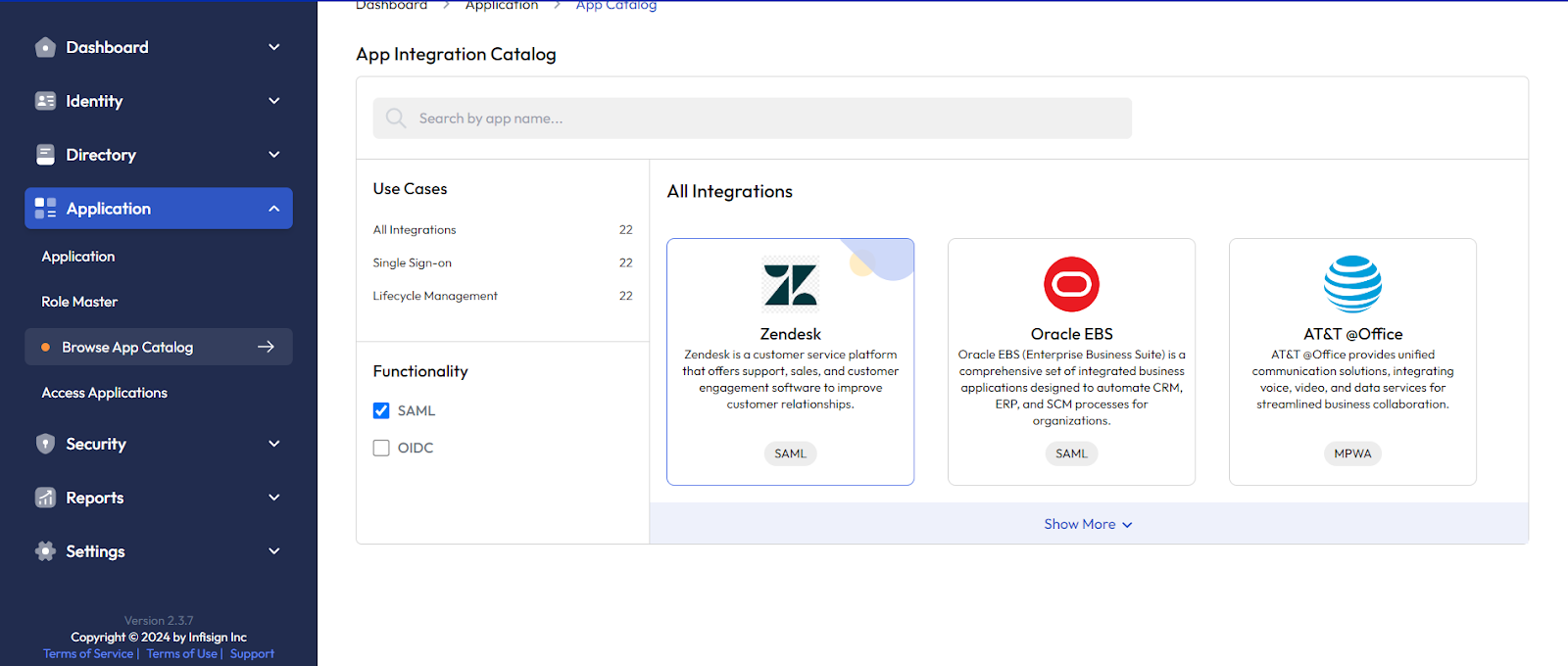The image size is (1568, 666).
Task: Click the Oracle EBS description text
Action: [x=1072, y=388]
